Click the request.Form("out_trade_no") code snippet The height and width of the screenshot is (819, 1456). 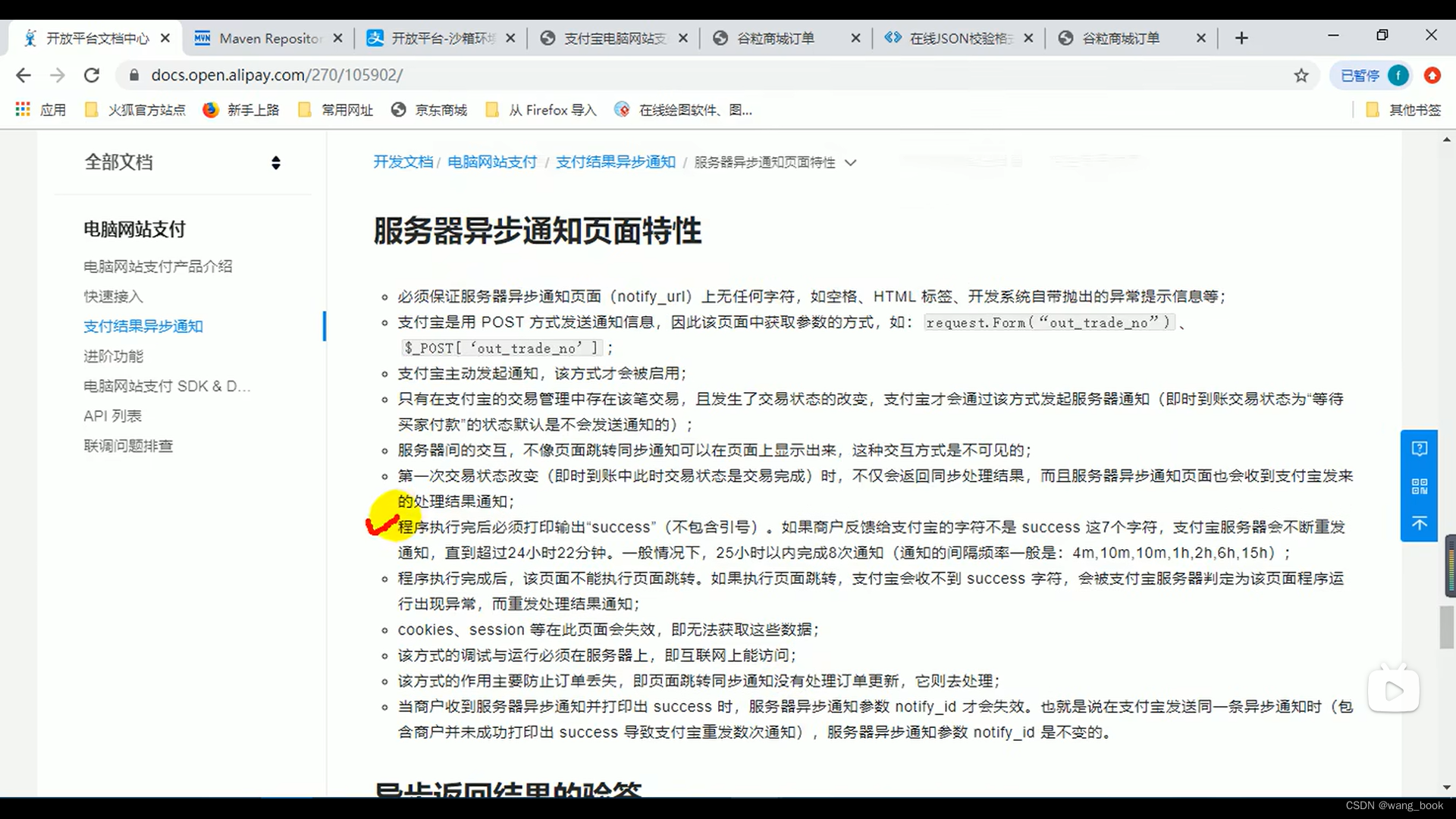click(x=1050, y=322)
